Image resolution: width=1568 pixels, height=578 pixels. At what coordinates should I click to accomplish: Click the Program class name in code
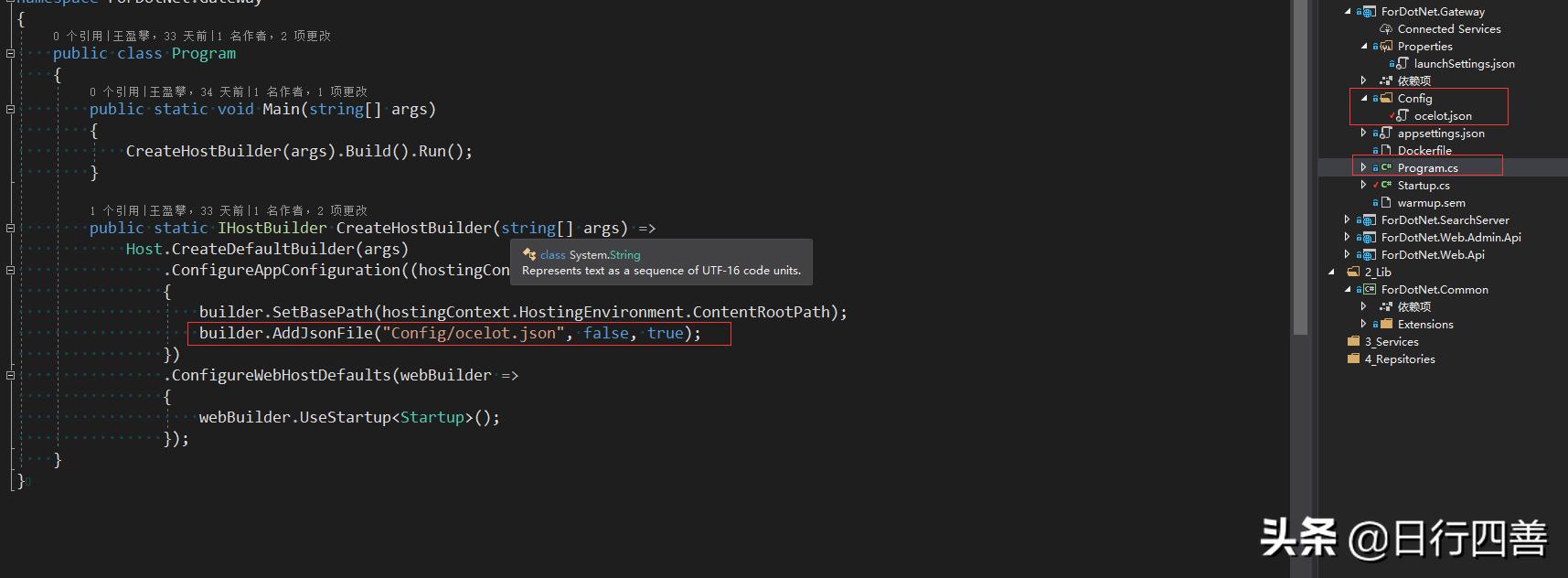coord(204,54)
